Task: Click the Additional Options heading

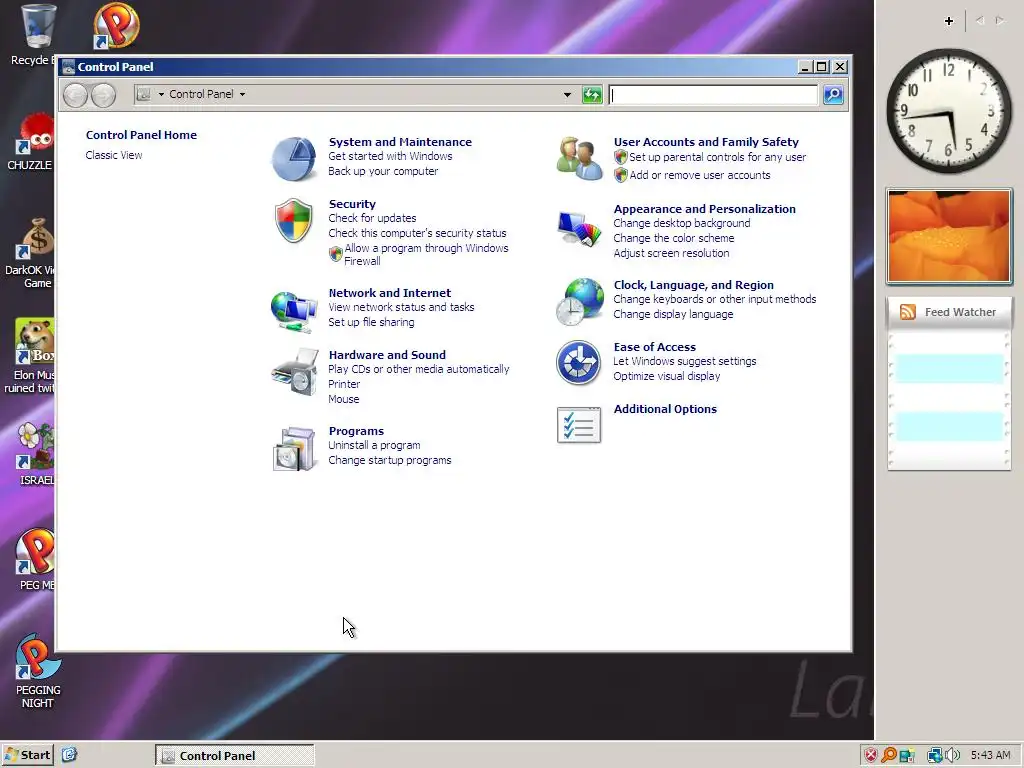Action: tap(665, 409)
